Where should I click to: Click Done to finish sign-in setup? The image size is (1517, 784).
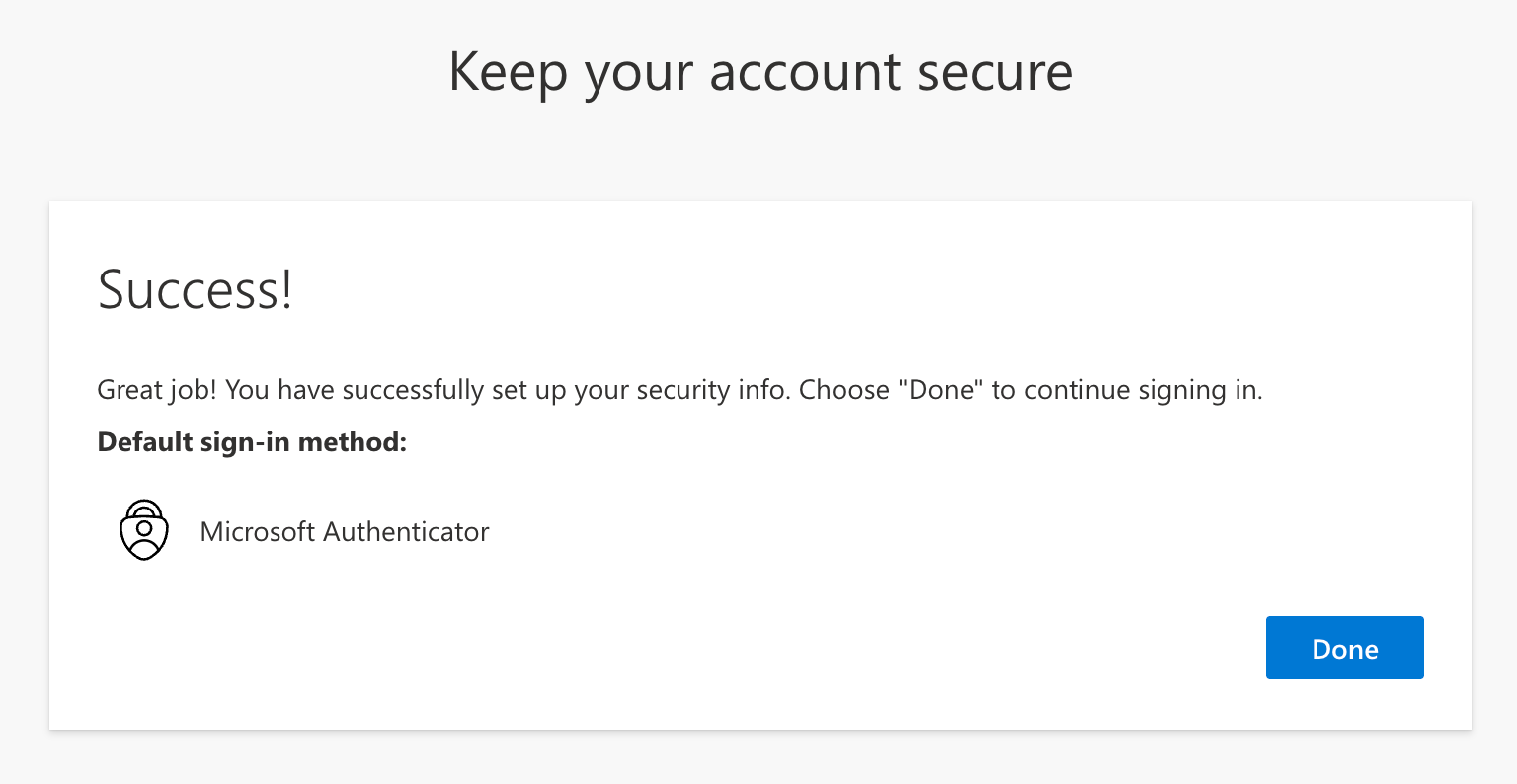[x=1344, y=648]
